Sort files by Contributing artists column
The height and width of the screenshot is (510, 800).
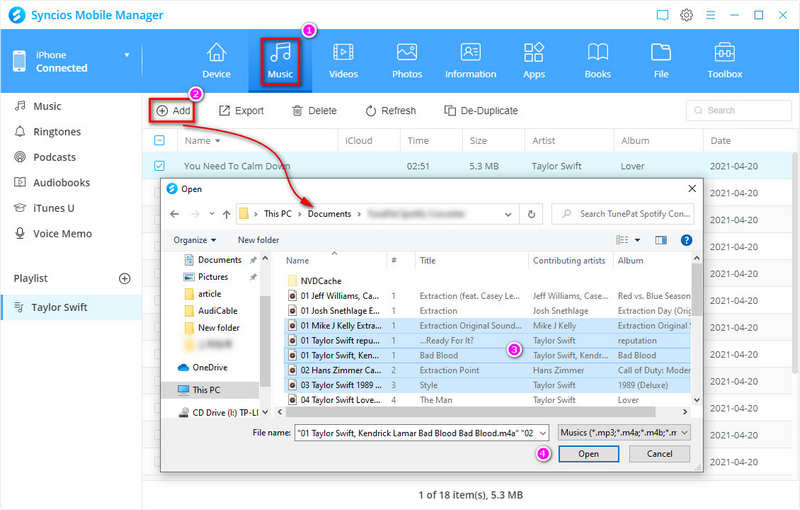(569, 261)
